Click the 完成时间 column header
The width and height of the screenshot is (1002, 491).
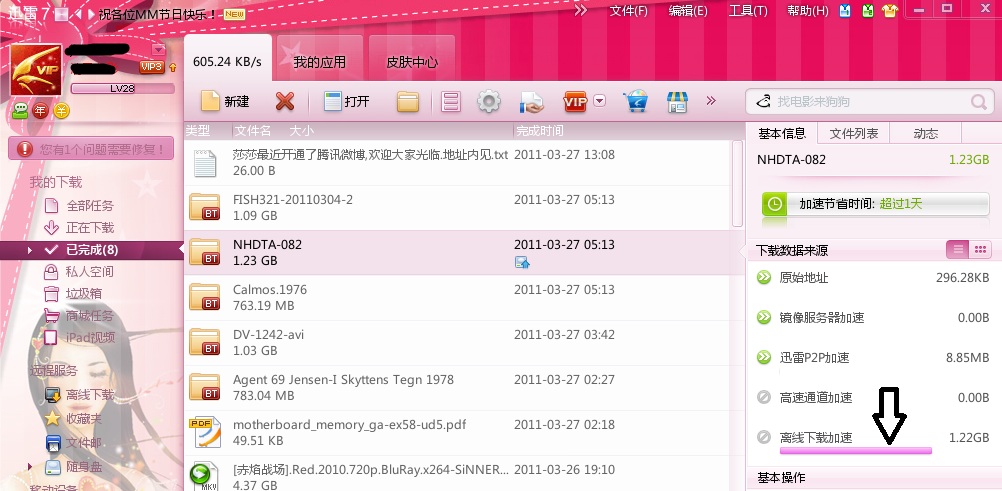point(539,131)
